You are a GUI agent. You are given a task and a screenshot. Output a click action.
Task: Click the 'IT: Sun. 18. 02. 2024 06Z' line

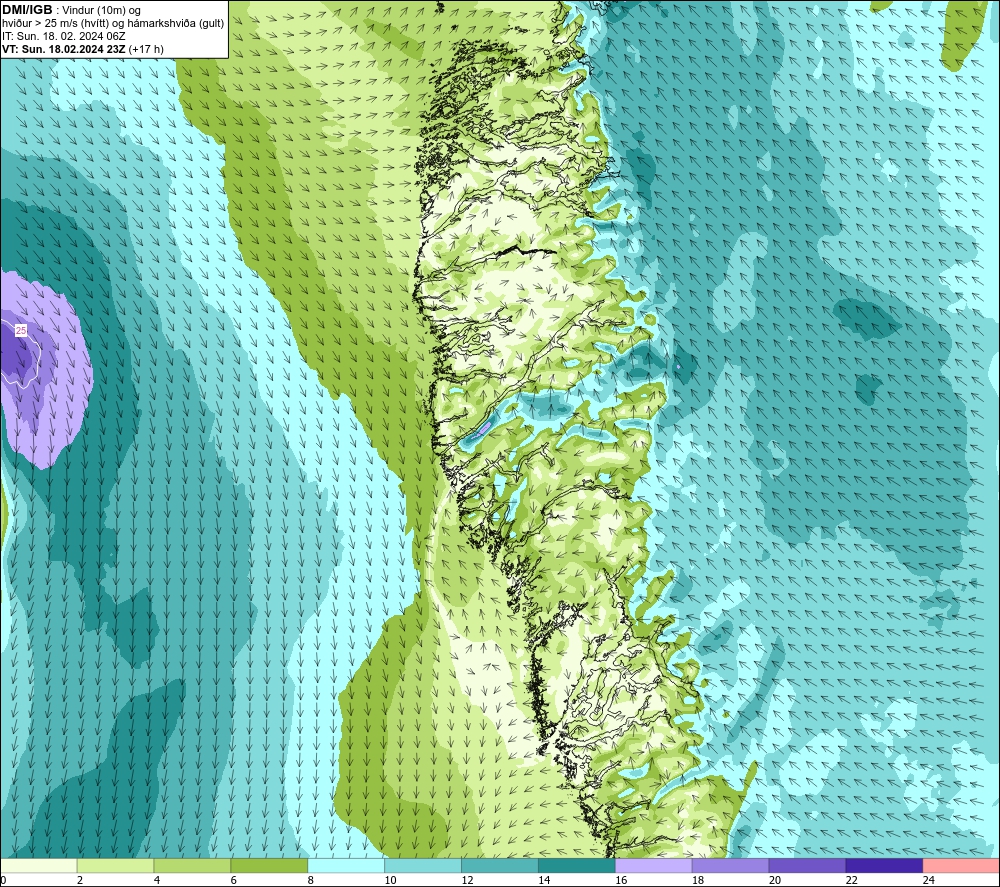click(64, 36)
